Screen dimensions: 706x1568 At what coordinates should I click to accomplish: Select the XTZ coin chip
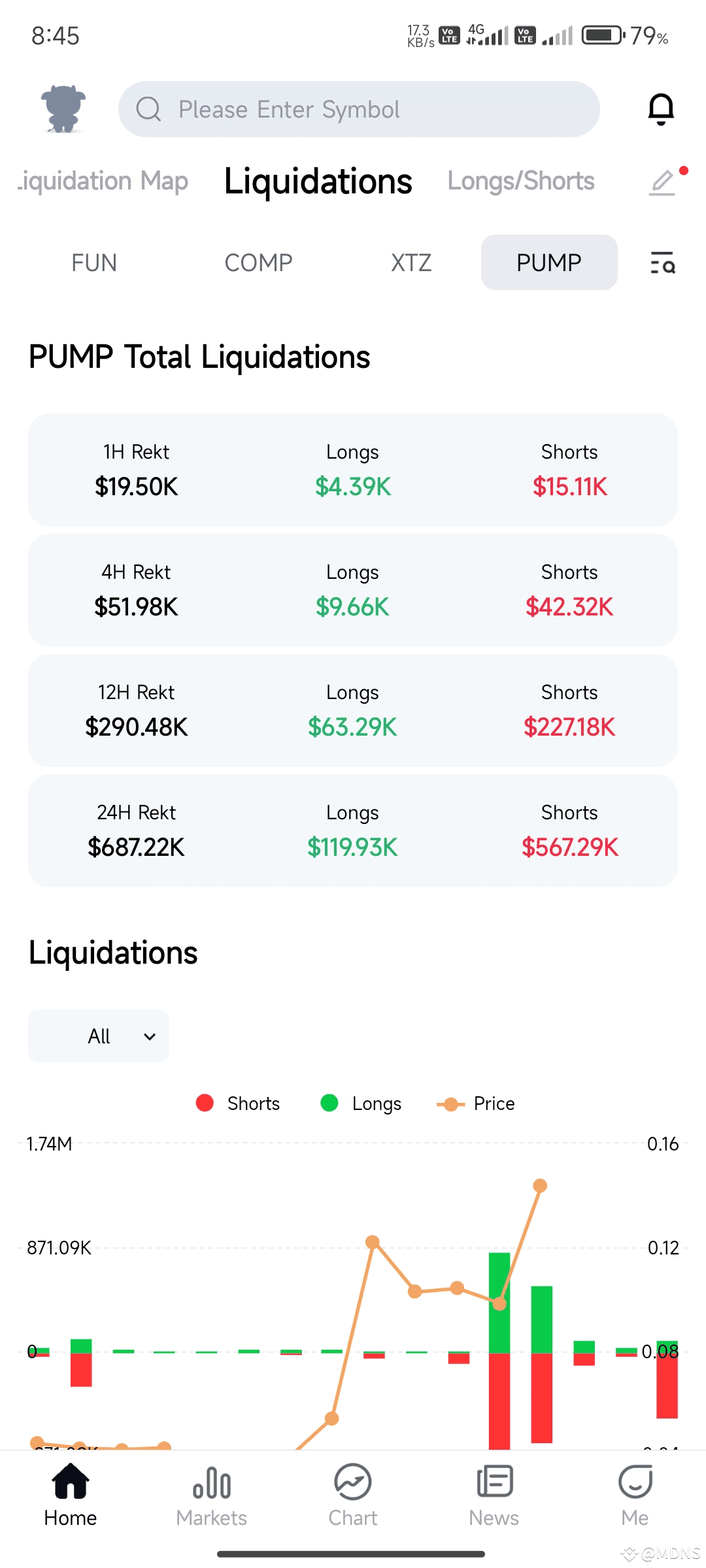click(411, 263)
